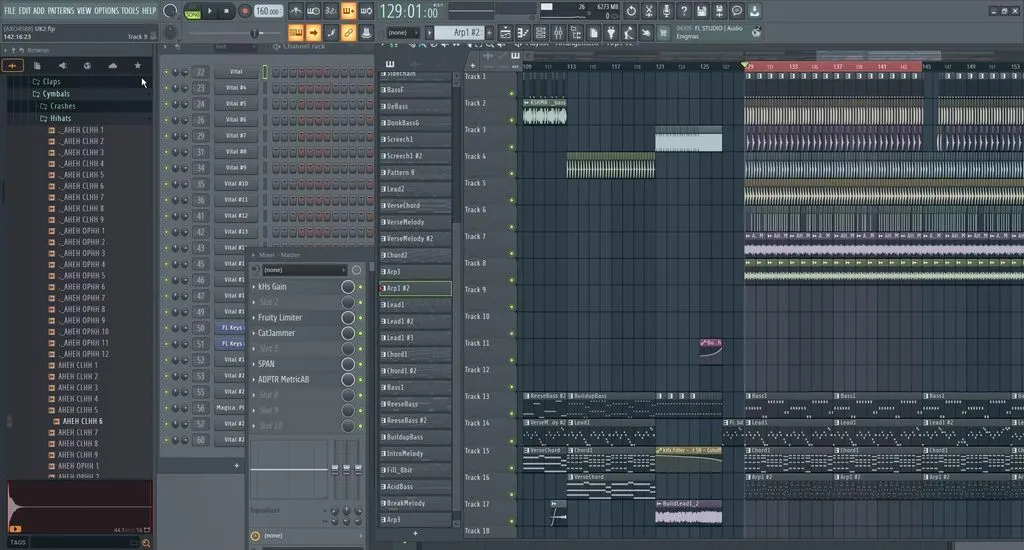Expand the kHs Gain slot menu arrow
Screen dimensions: 1024x550
coord(254,287)
